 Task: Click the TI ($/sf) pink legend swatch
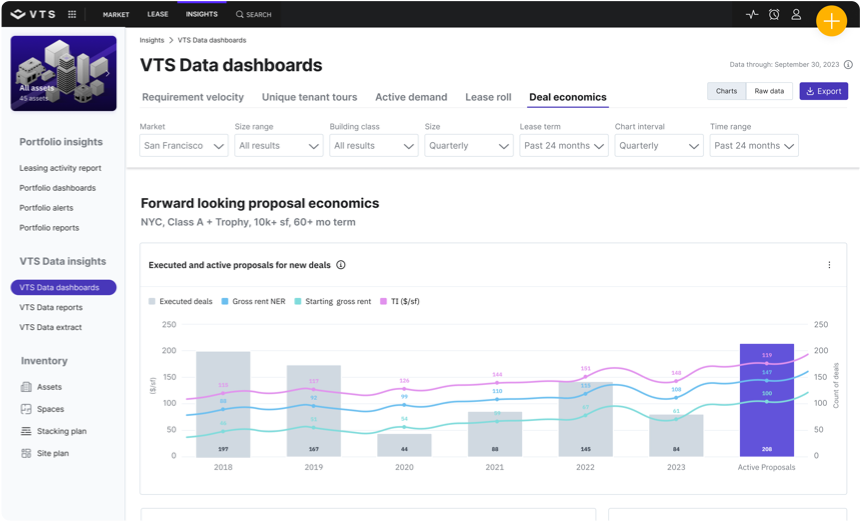[383, 300]
